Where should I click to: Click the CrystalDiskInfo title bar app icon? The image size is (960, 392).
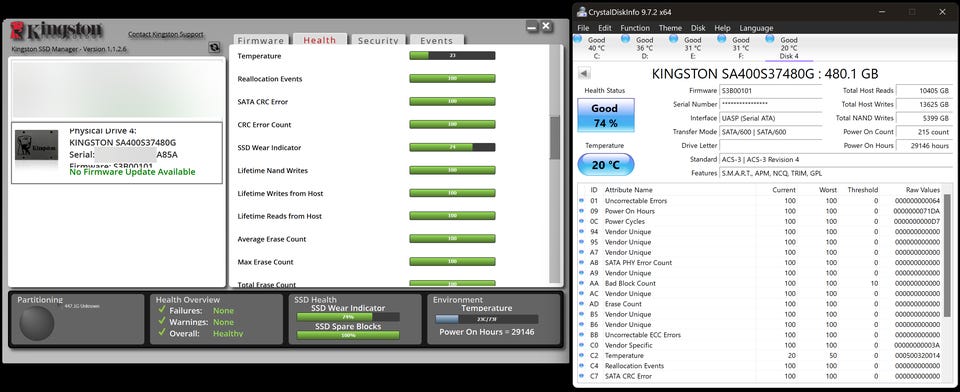tap(582, 12)
